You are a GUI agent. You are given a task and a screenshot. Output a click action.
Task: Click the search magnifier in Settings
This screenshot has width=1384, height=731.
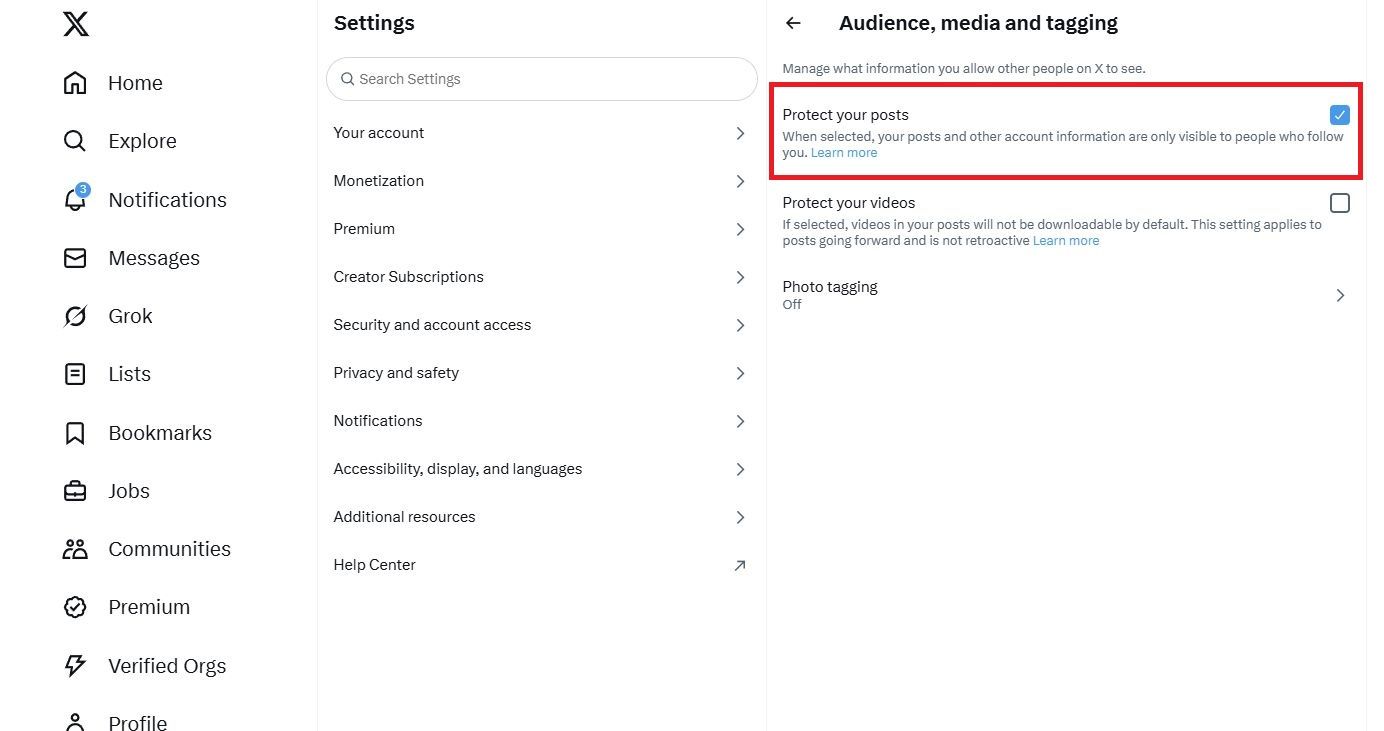click(x=348, y=79)
